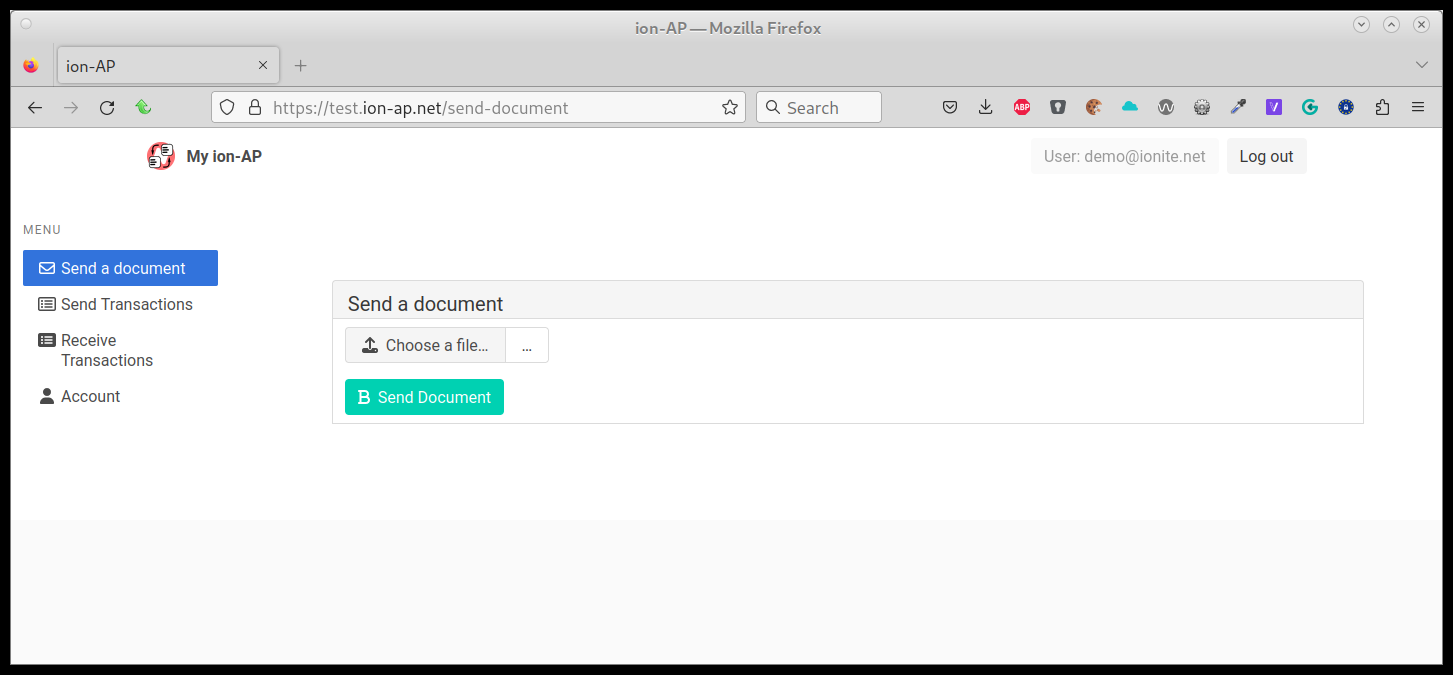The width and height of the screenshot is (1453, 675).
Task: Click the Search box in the toolbar
Action: click(819, 107)
